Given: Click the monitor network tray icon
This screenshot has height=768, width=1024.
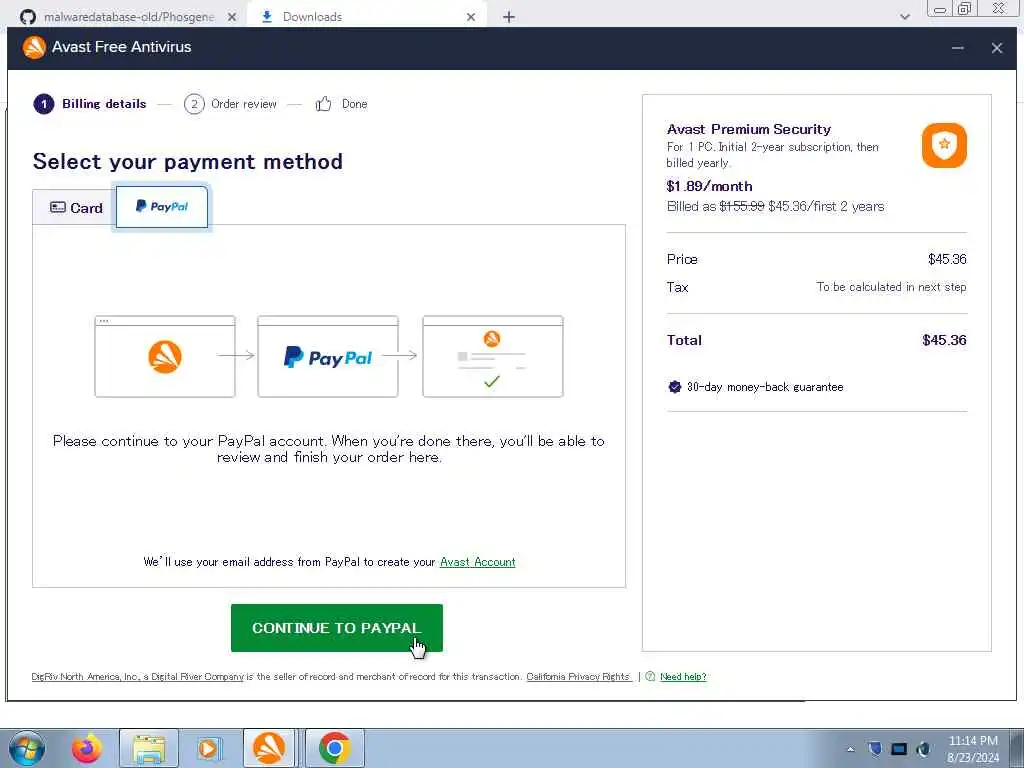Looking at the screenshot, I should [899, 749].
